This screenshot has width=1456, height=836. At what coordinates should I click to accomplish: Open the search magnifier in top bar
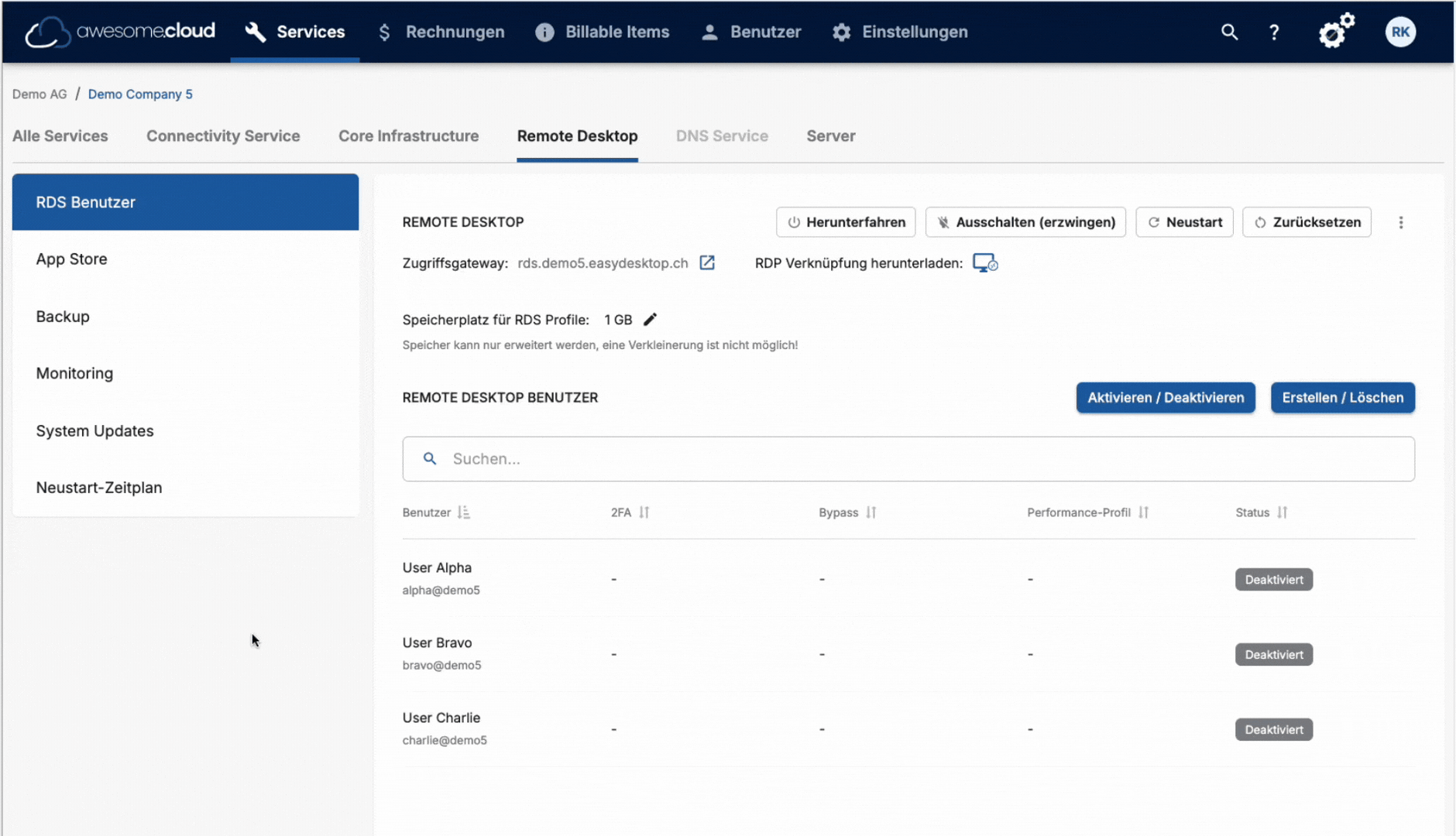[x=1229, y=32]
